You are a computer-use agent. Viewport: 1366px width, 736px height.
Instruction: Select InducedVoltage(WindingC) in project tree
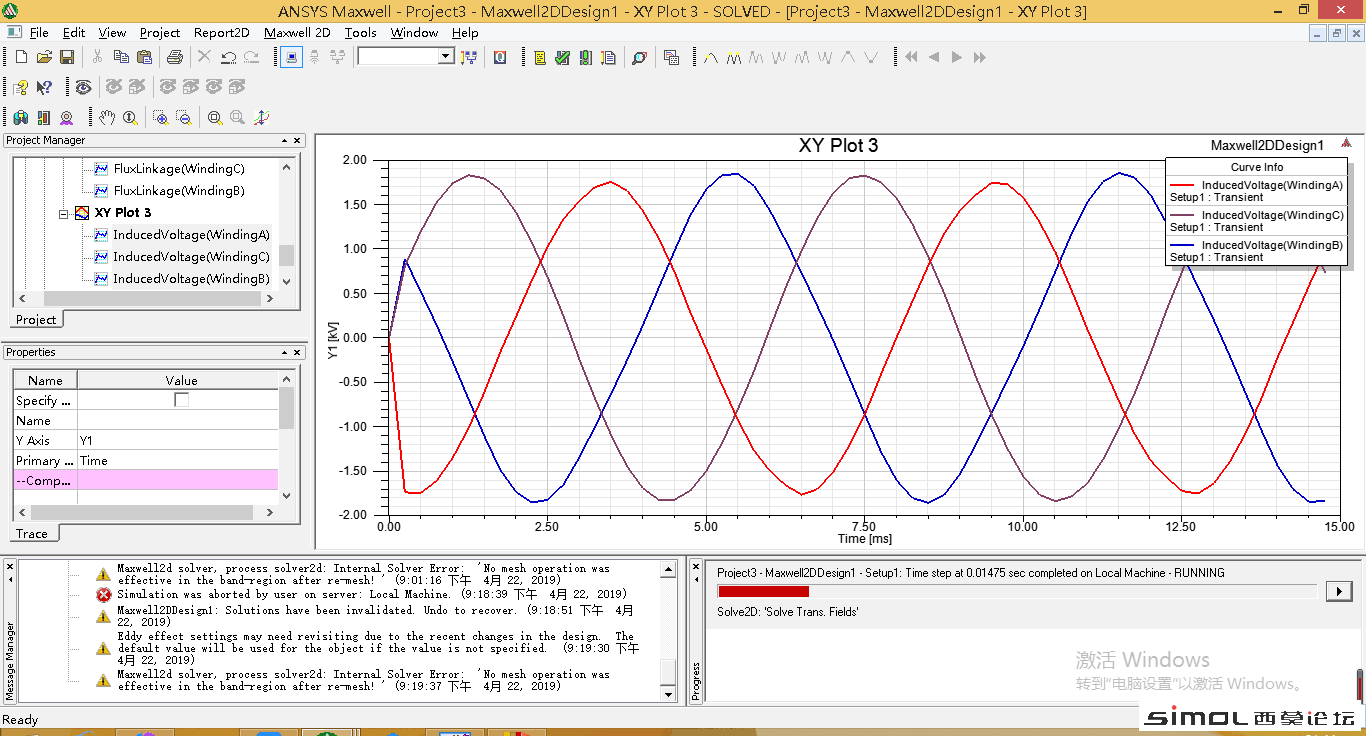click(x=191, y=257)
